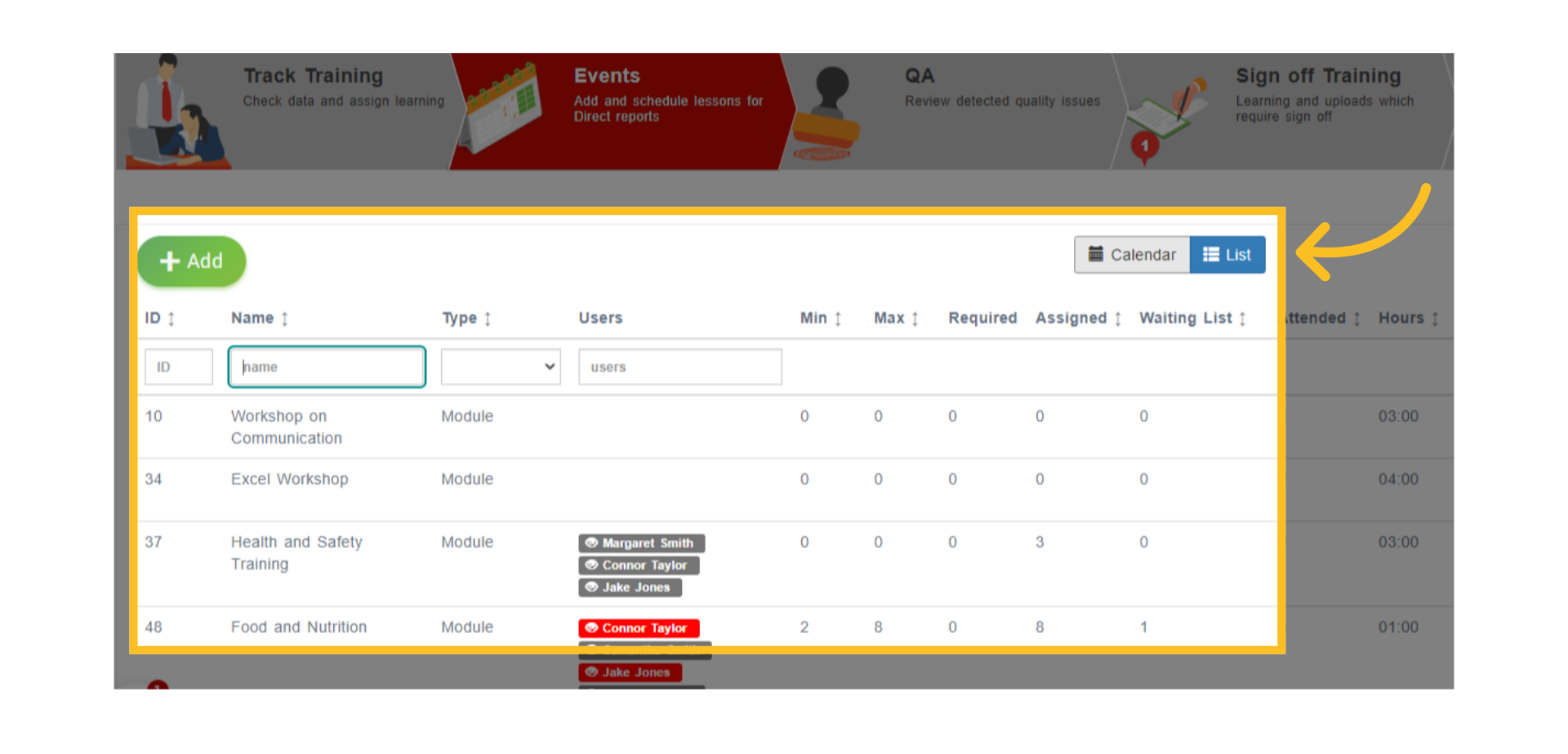The image size is (1568, 754).
Task: Click the 04:00 hours for Excel Workshop
Action: [x=1398, y=480]
